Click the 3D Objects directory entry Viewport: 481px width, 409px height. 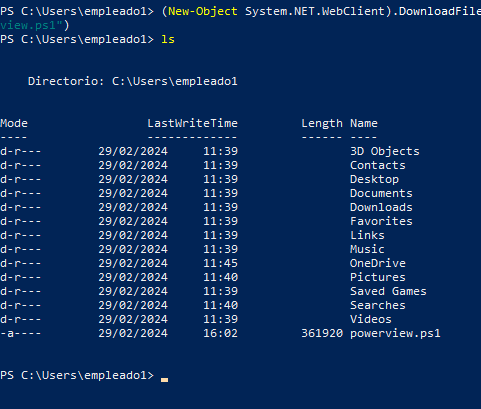[x=385, y=151]
